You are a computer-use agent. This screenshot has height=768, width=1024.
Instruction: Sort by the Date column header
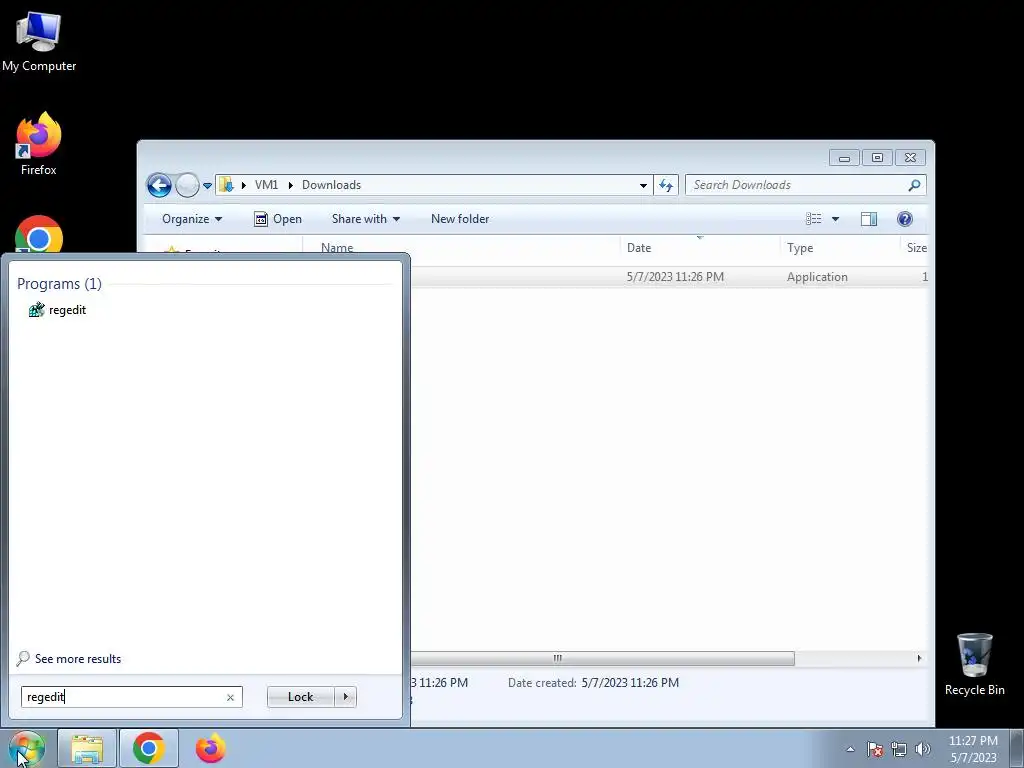(699, 248)
